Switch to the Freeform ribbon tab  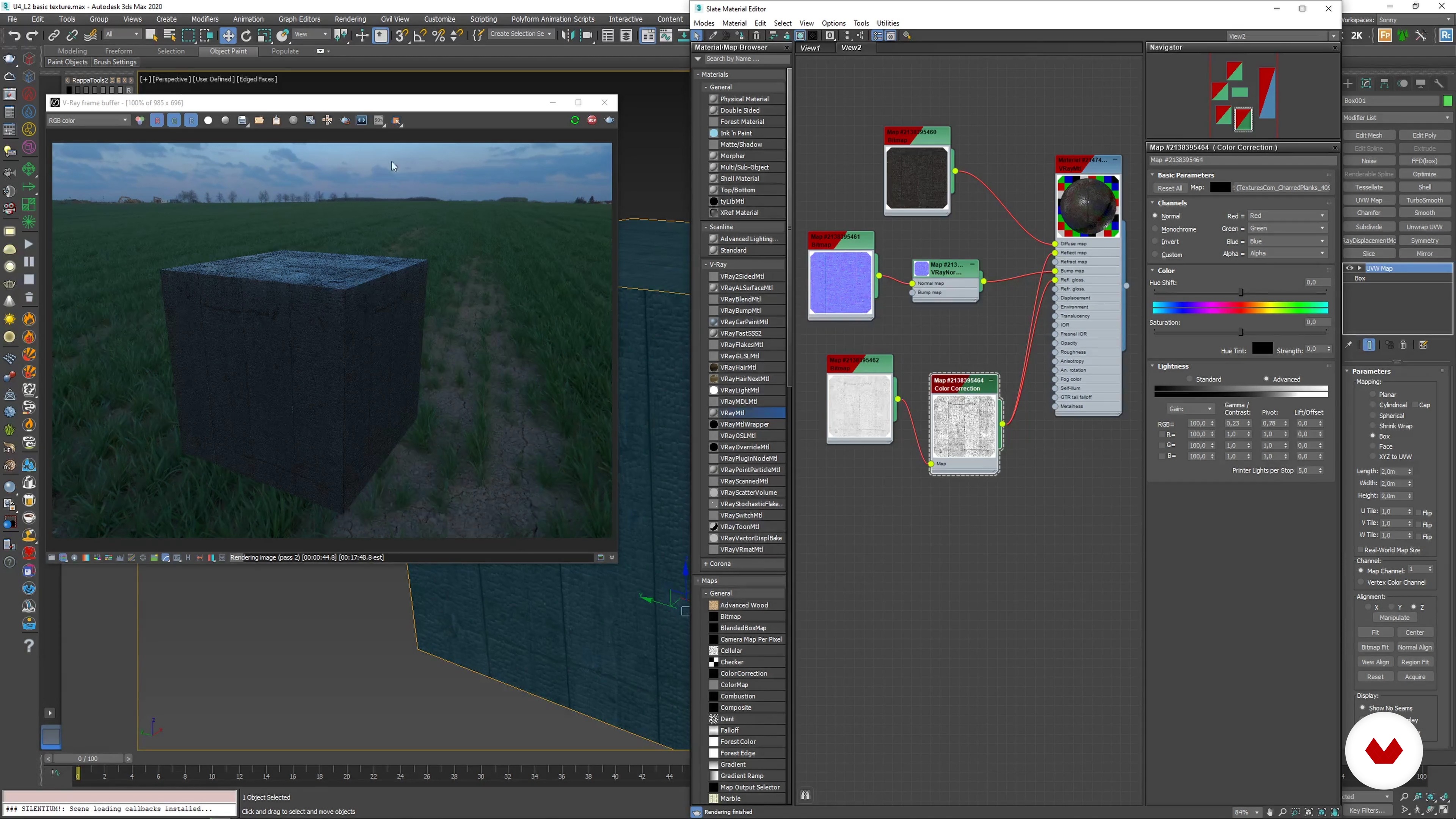click(119, 51)
